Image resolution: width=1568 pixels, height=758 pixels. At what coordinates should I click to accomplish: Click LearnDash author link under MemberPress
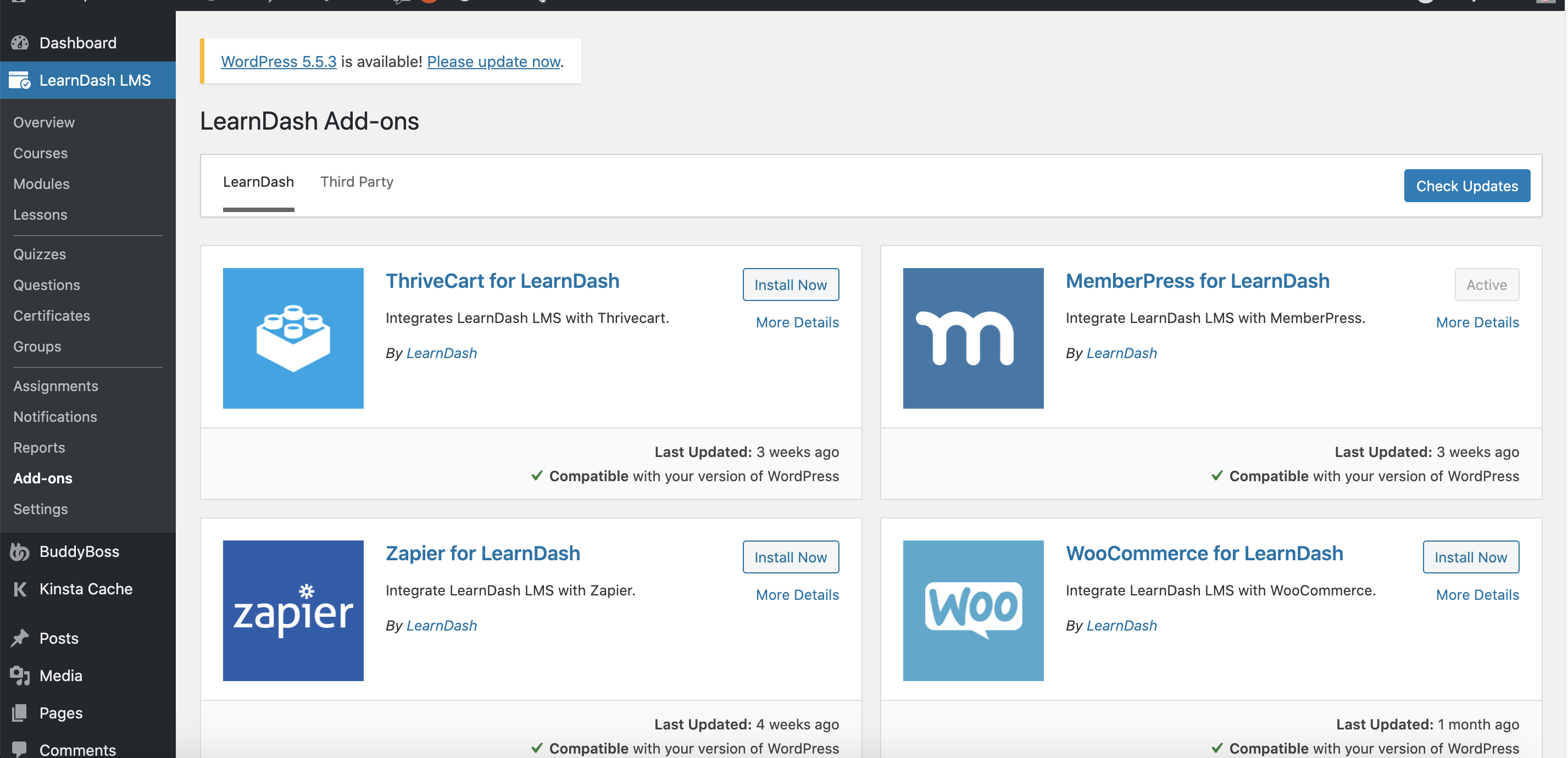1121,353
